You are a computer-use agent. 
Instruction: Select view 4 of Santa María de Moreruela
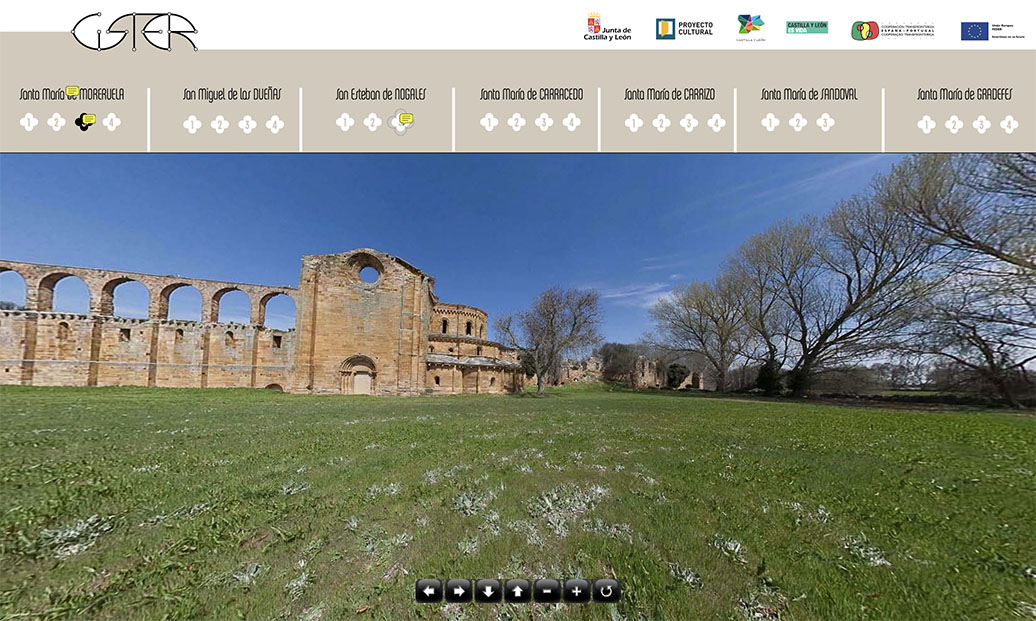(x=111, y=122)
